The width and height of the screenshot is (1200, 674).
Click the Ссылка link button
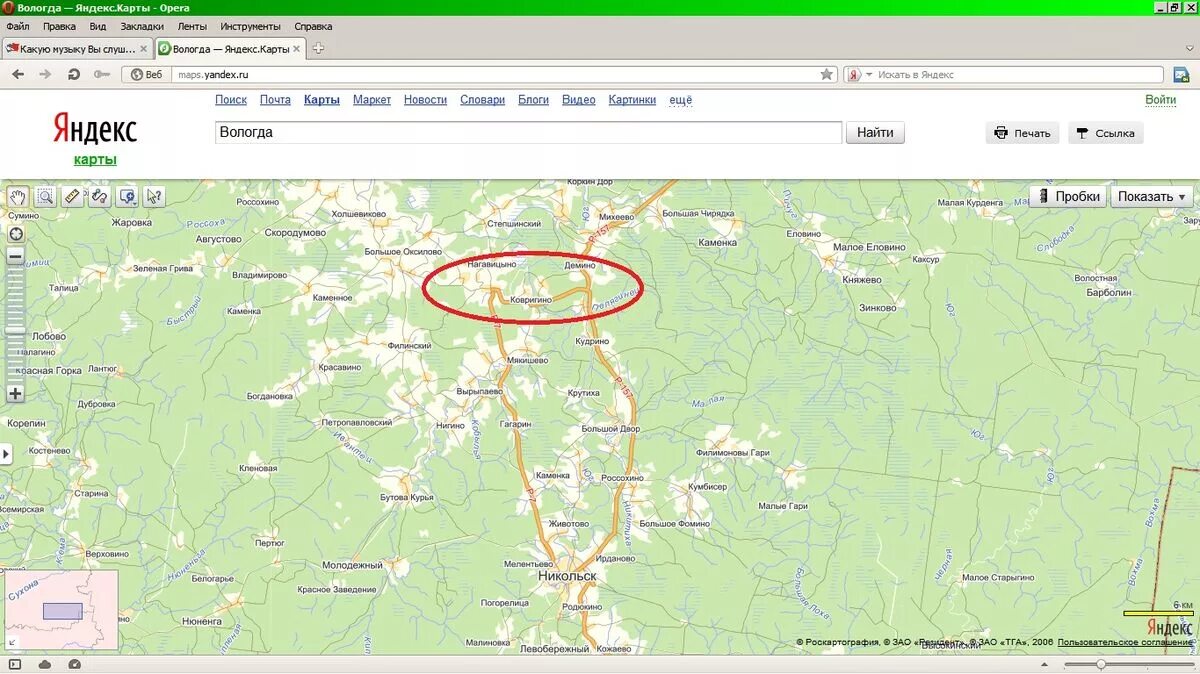[x=1104, y=133]
